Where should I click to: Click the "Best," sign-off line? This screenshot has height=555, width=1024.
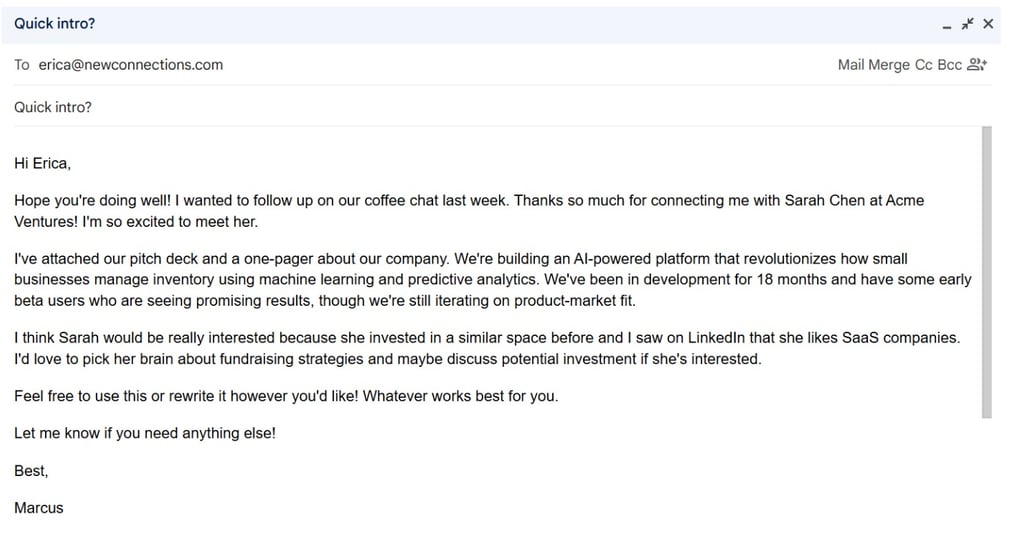pos(31,470)
